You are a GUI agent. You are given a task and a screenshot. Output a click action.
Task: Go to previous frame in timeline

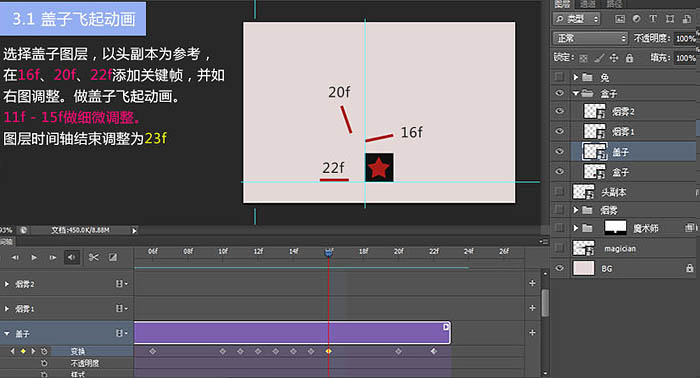coord(15,258)
